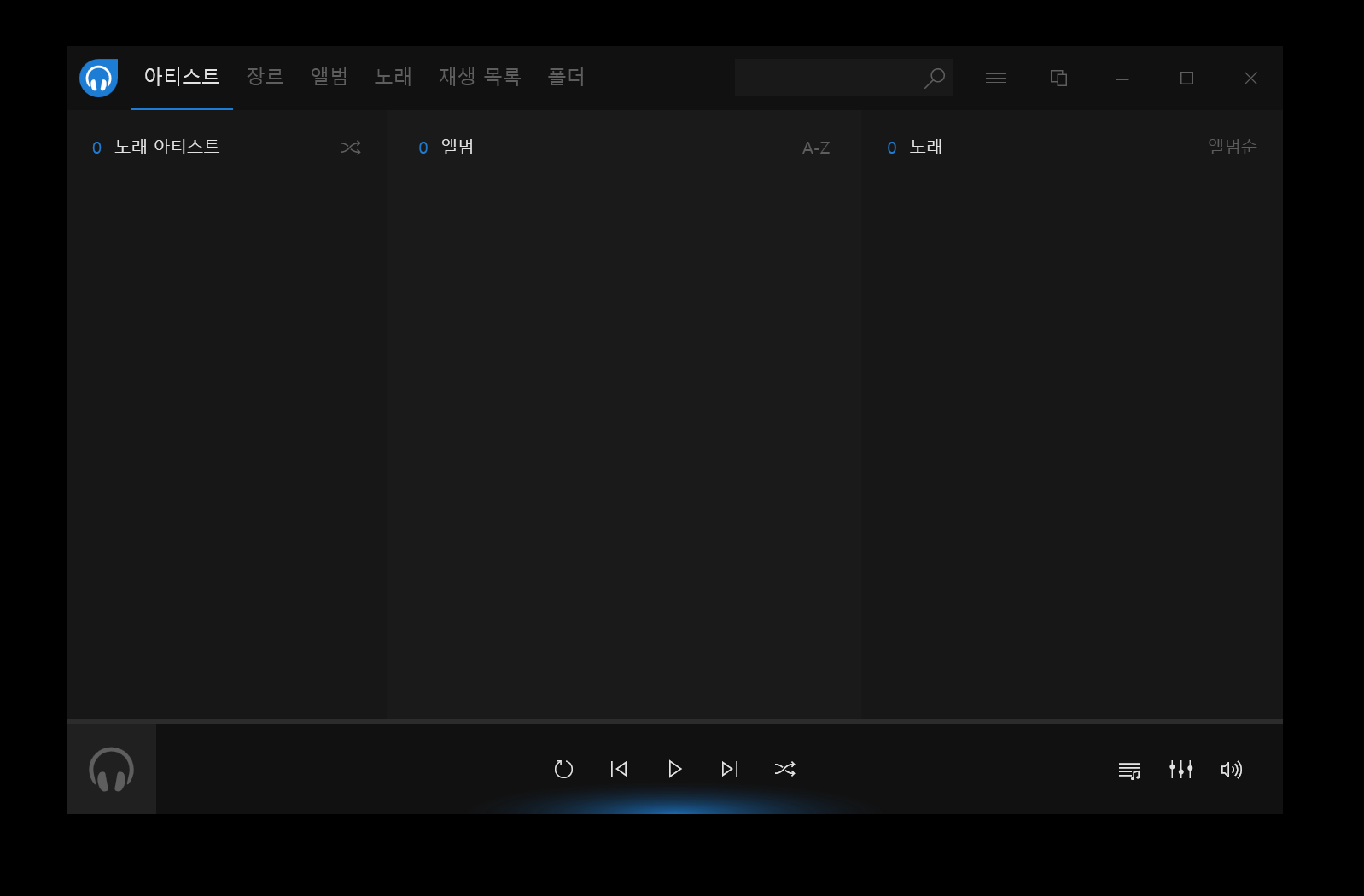Open the hamburger menu in title bar

[x=995, y=78]
